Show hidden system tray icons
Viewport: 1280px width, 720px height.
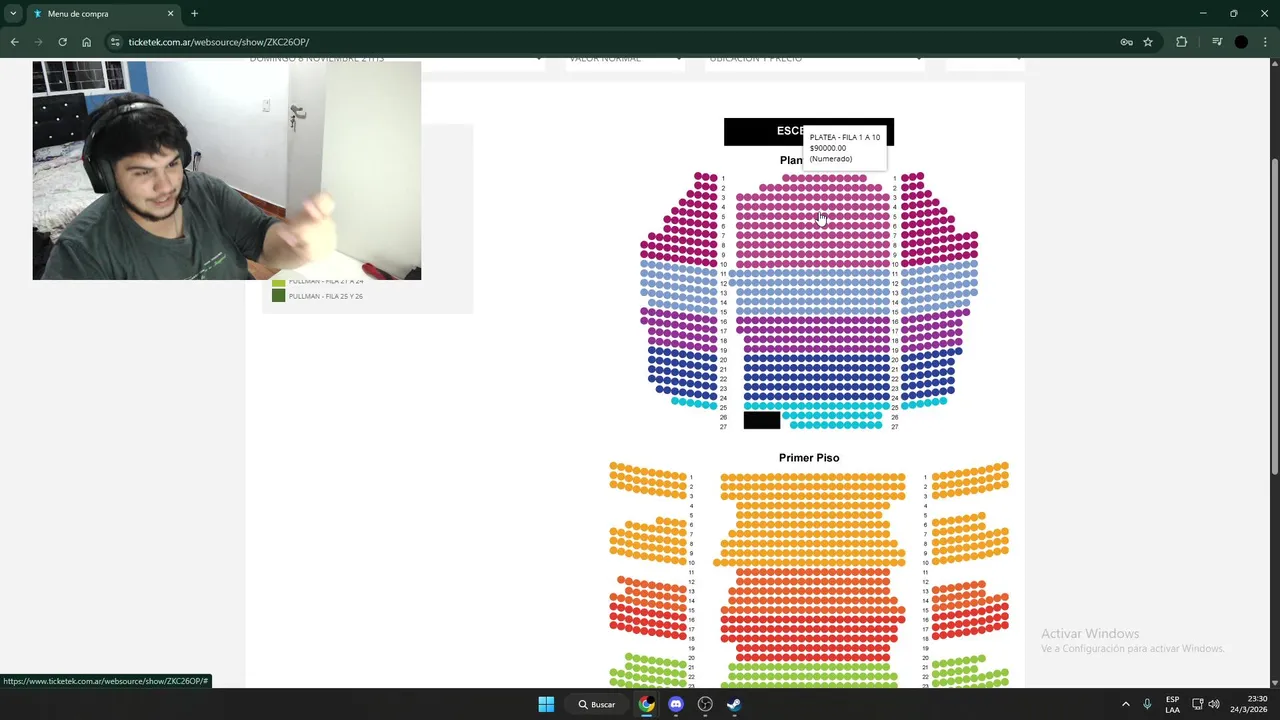tap(1125, 704)
